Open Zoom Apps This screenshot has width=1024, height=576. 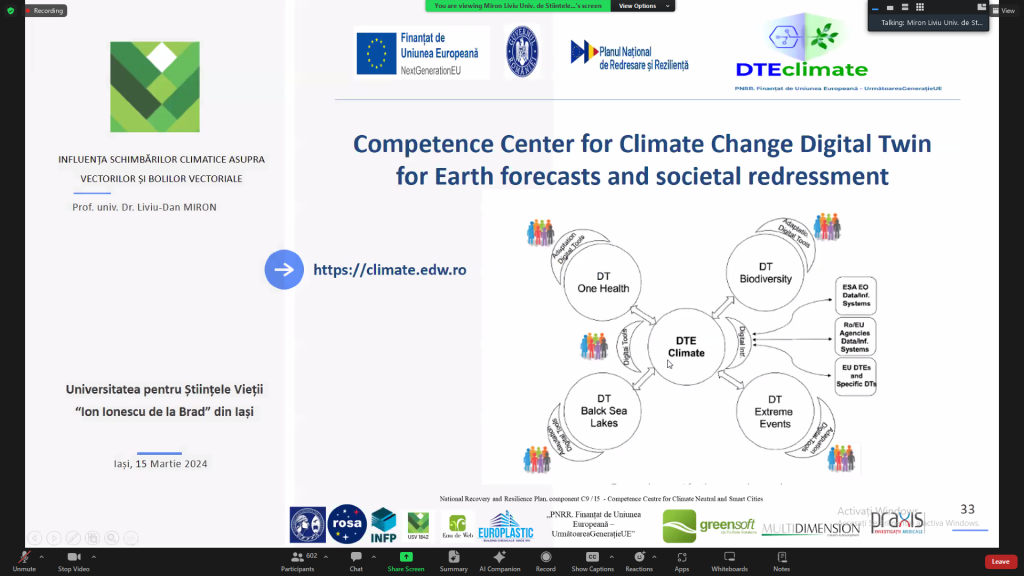tap(681, 559)
